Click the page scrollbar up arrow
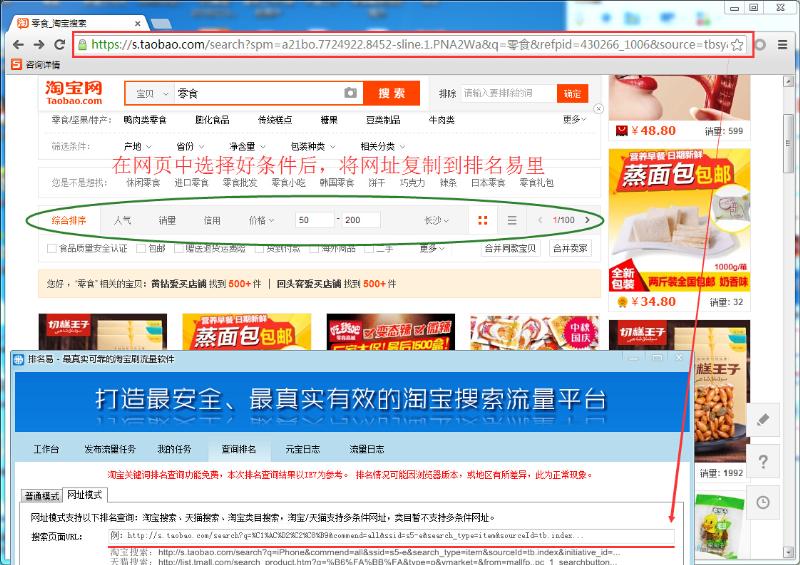This screenshot has height=565, width=800. [x=788, y=81]
